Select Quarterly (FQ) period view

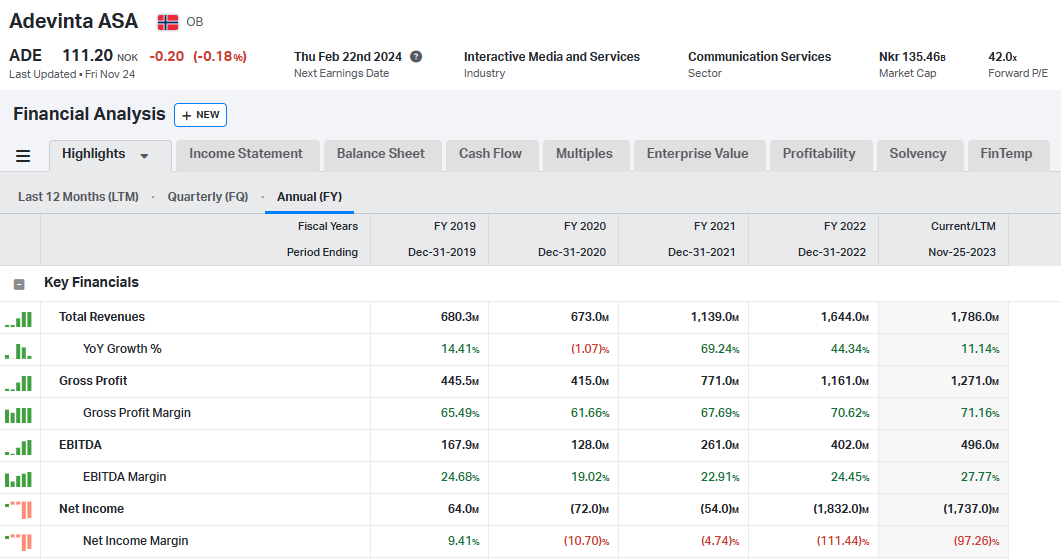point(208,197)
